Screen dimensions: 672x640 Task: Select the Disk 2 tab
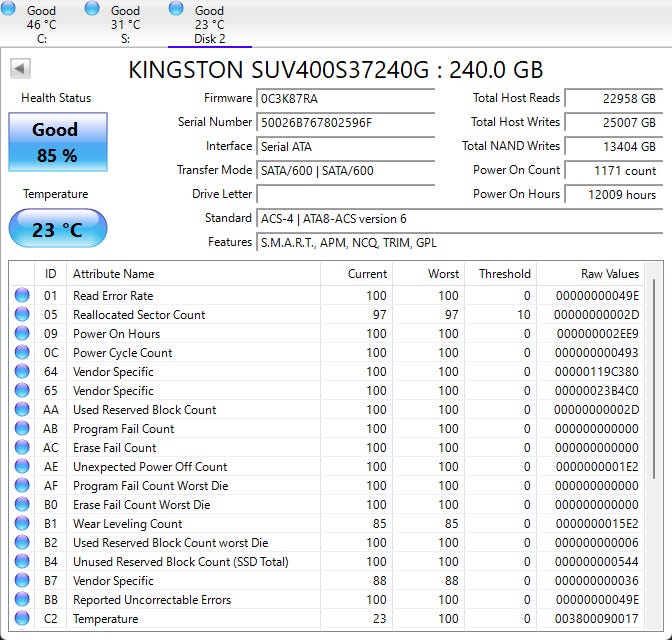[x=209, y=24]
